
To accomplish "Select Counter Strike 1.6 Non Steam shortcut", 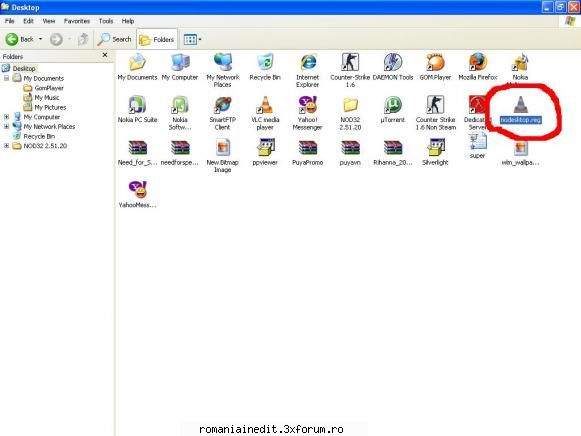I will (435, 113).
